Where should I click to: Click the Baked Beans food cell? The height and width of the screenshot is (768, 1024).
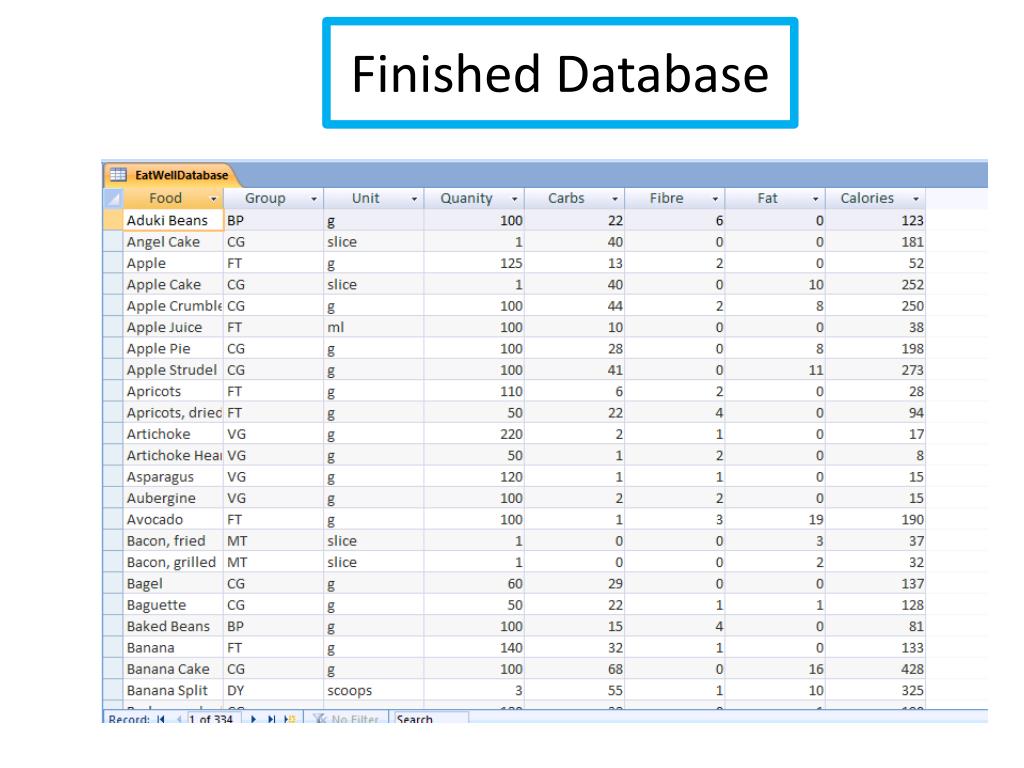point(173,626)
